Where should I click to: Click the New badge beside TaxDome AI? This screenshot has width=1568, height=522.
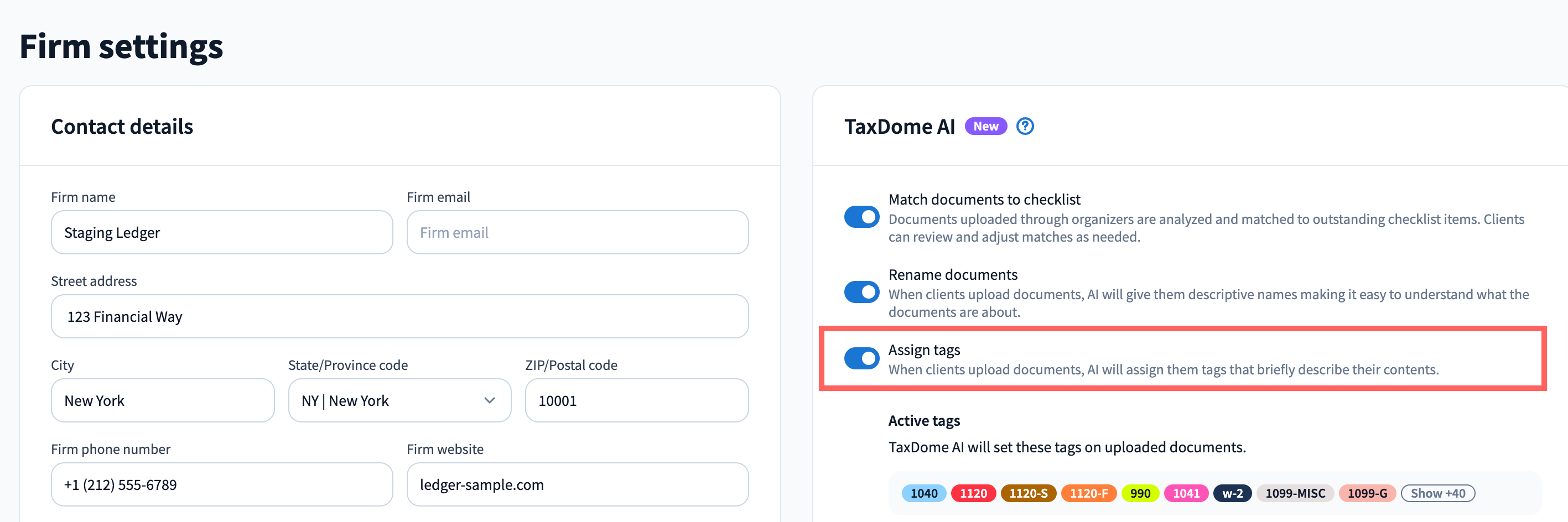click(985, 126)
